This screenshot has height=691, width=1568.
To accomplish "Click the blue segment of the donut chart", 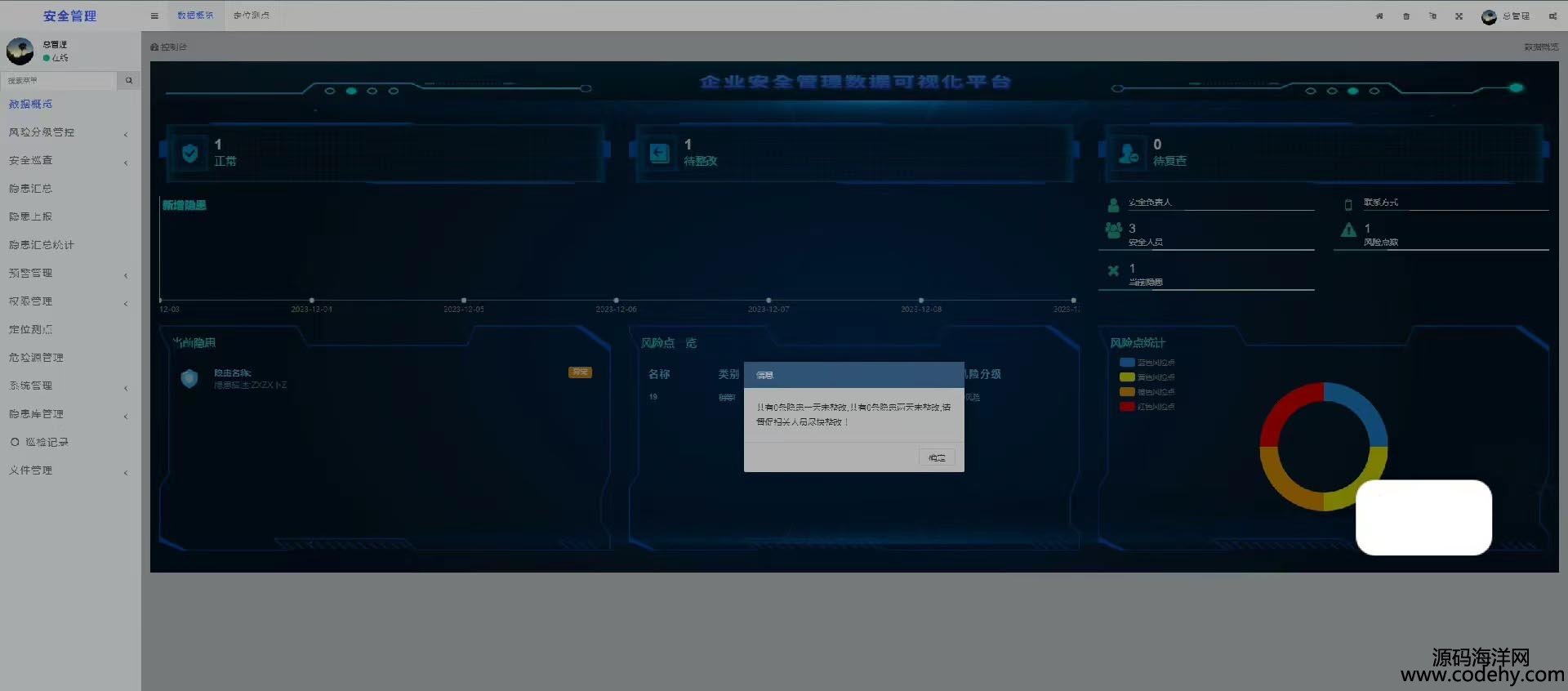I will [1363, 408].
